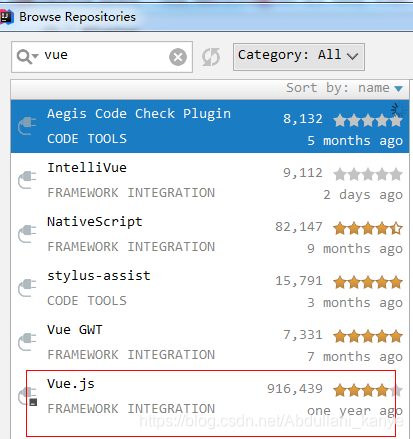Click the plug icon beside IntelliVue
The image size is (413, 439).
point(27,180)
